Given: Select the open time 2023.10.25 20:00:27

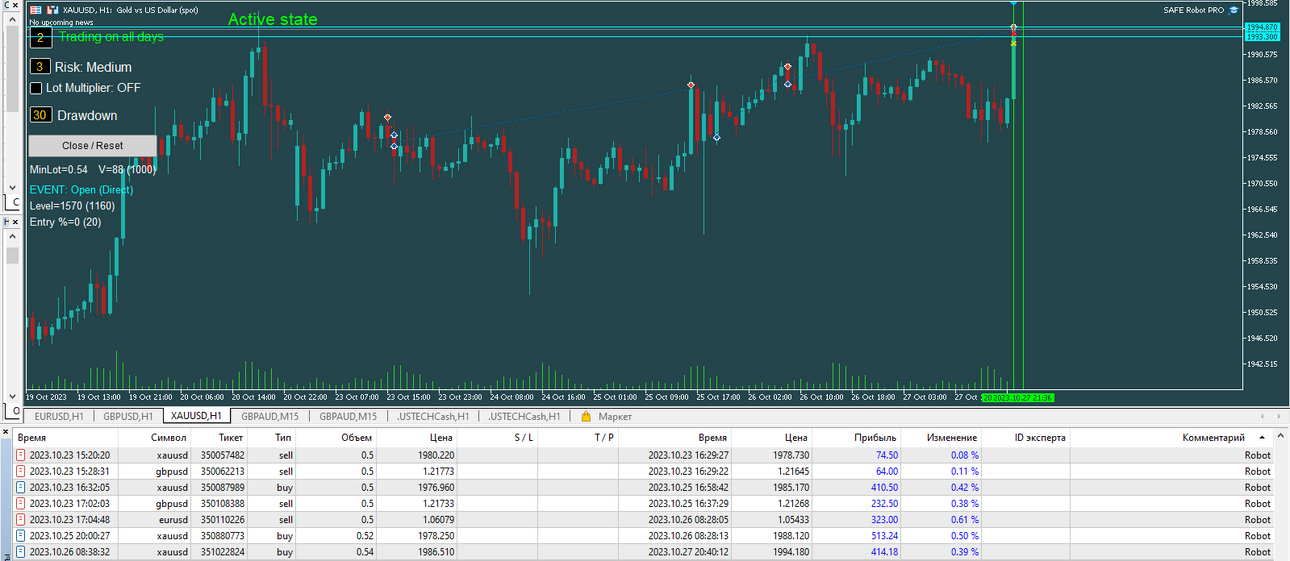Looking at the screenshot, I should (69, 536).
